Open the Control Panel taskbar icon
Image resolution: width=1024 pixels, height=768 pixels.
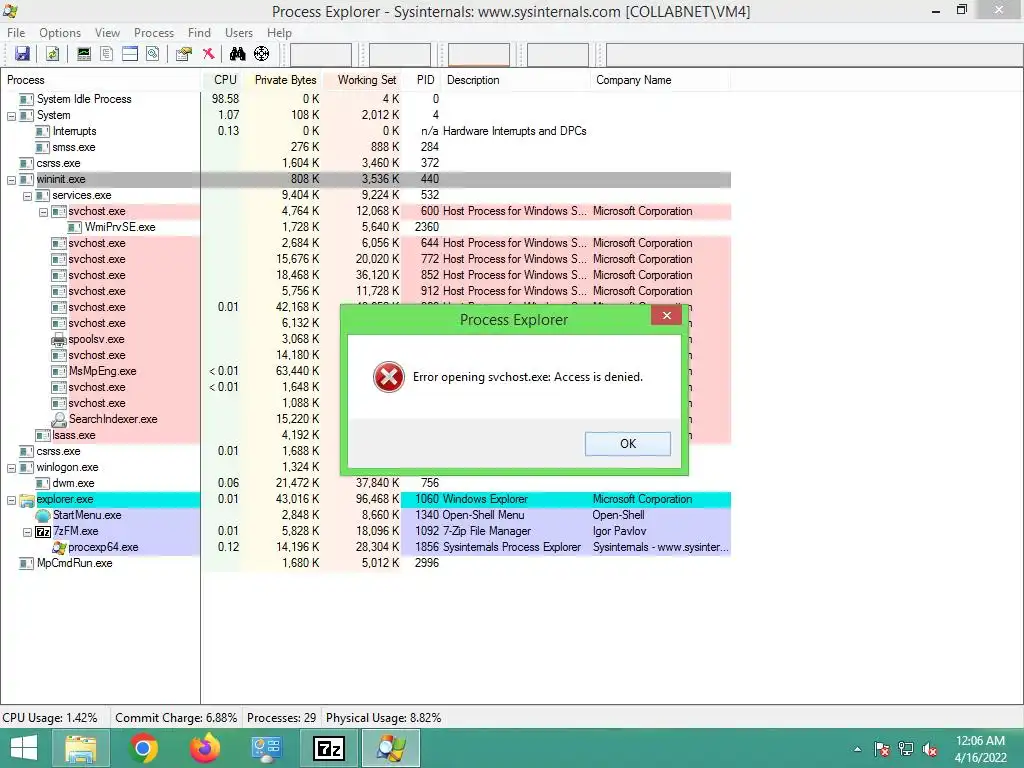click(266, 748)
